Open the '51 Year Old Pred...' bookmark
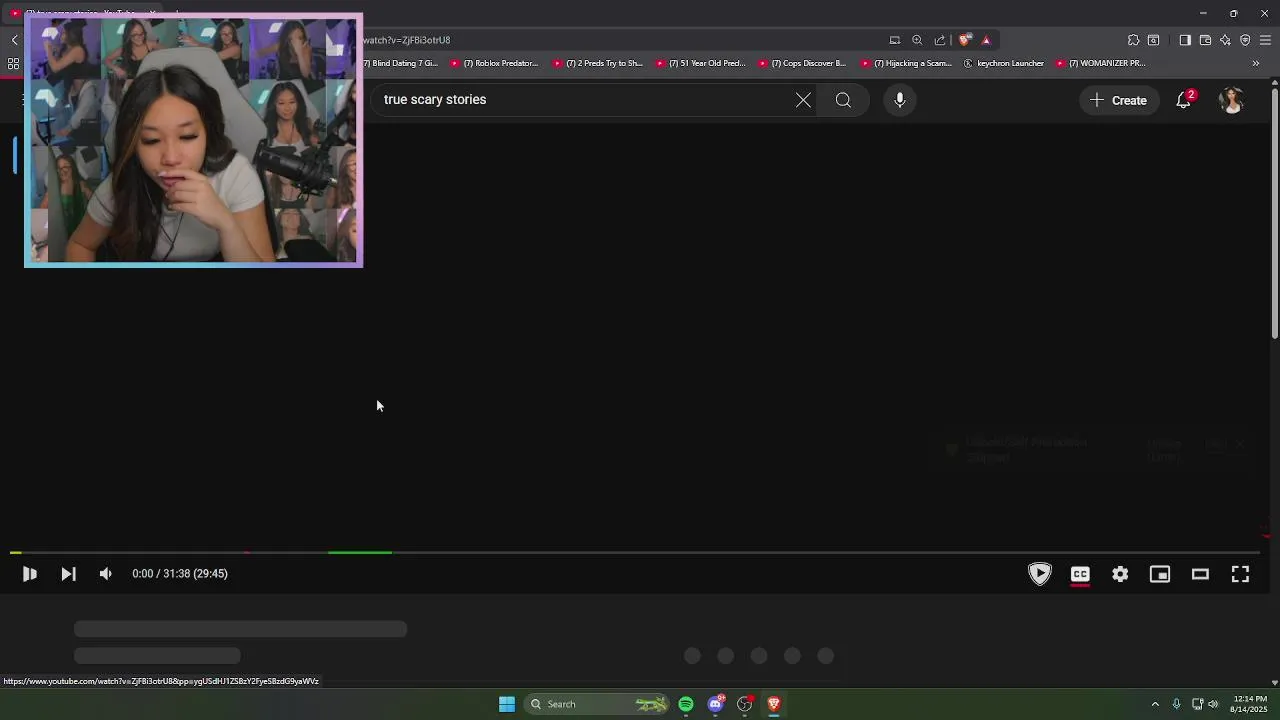Screen dimensions: 1280x720 (700, 63)
